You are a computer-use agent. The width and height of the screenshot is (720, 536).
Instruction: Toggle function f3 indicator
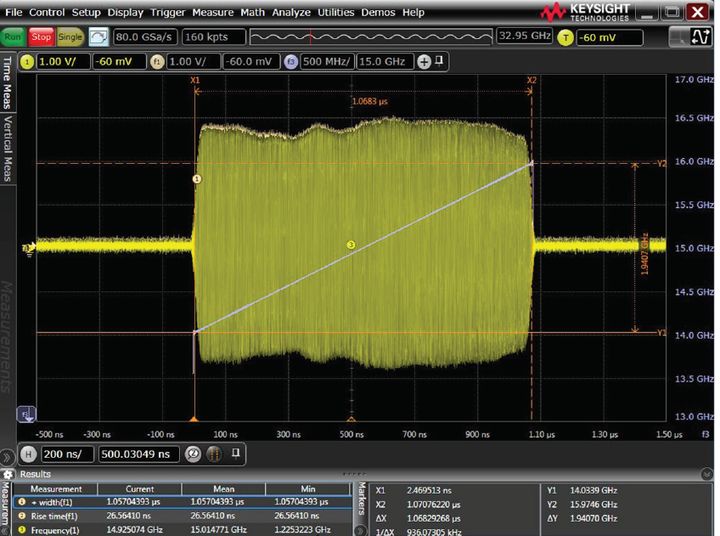(x=290, y=61)
